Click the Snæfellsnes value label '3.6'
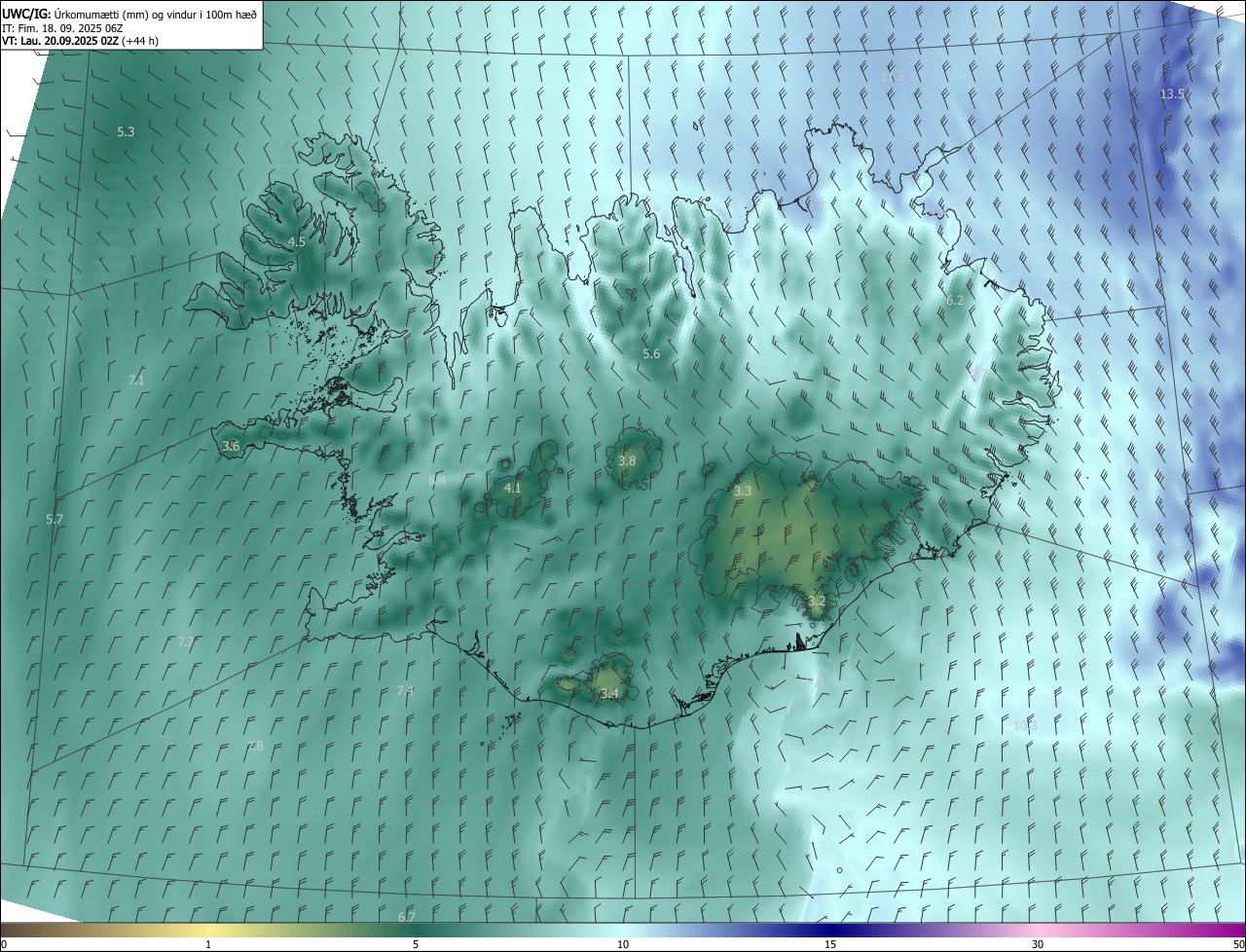Image resolution: width=1246 pixels, height=952 pixels. [231, 446]
